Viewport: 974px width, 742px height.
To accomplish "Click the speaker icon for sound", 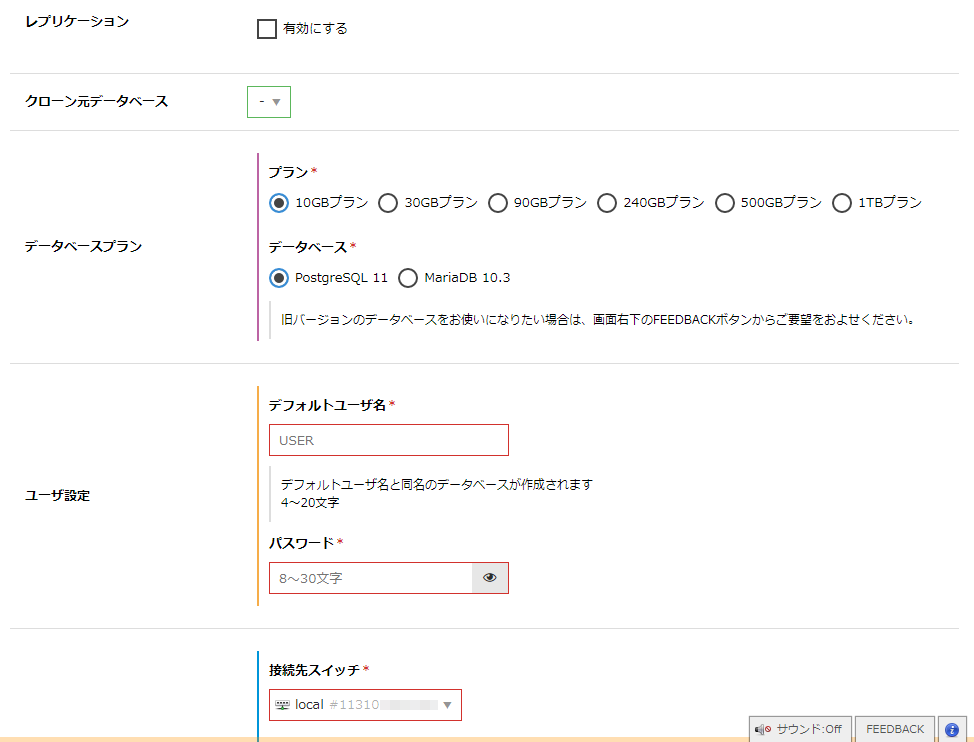I will tap(763, 730).
